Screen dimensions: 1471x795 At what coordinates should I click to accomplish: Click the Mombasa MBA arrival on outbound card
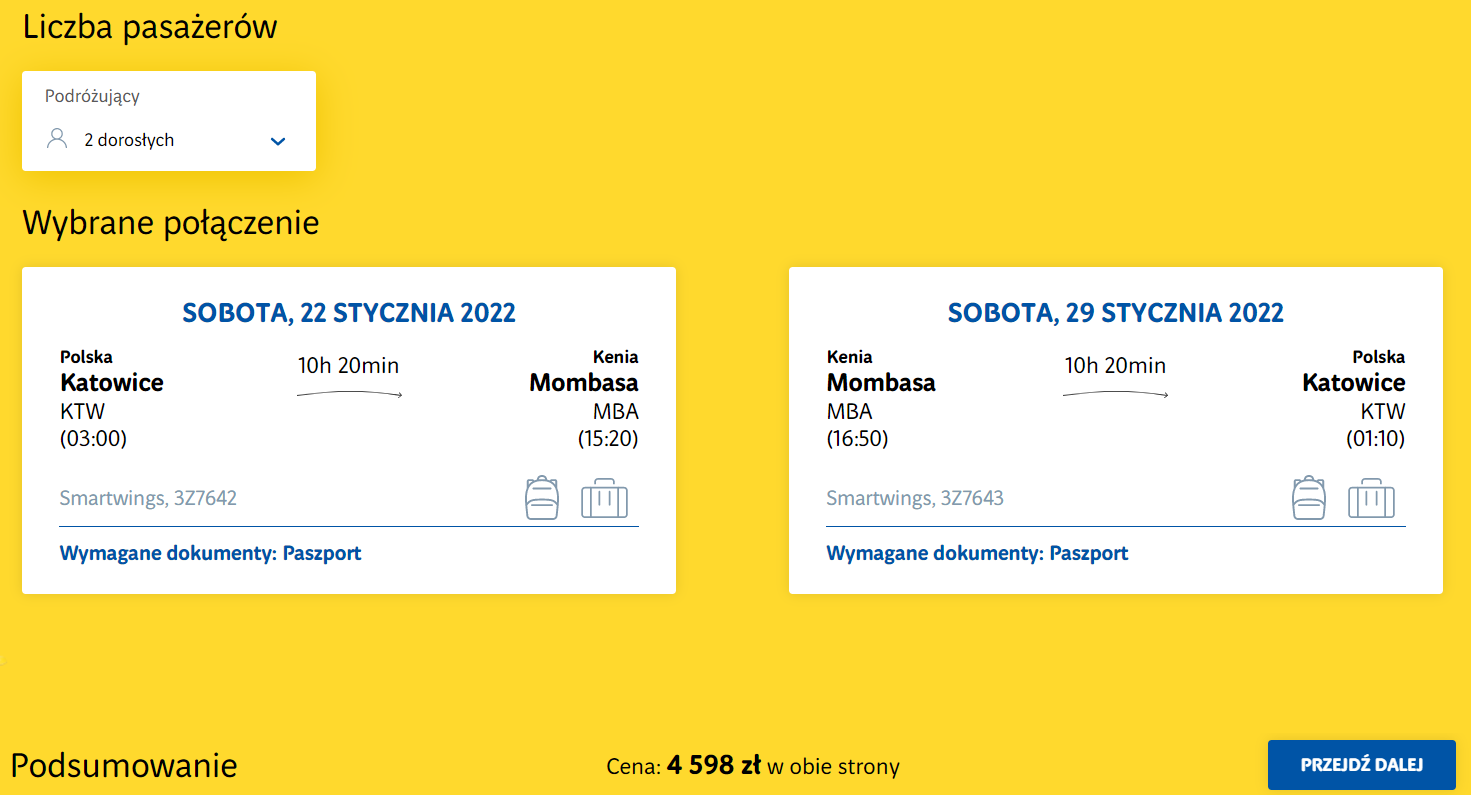[x=584, y=383]
